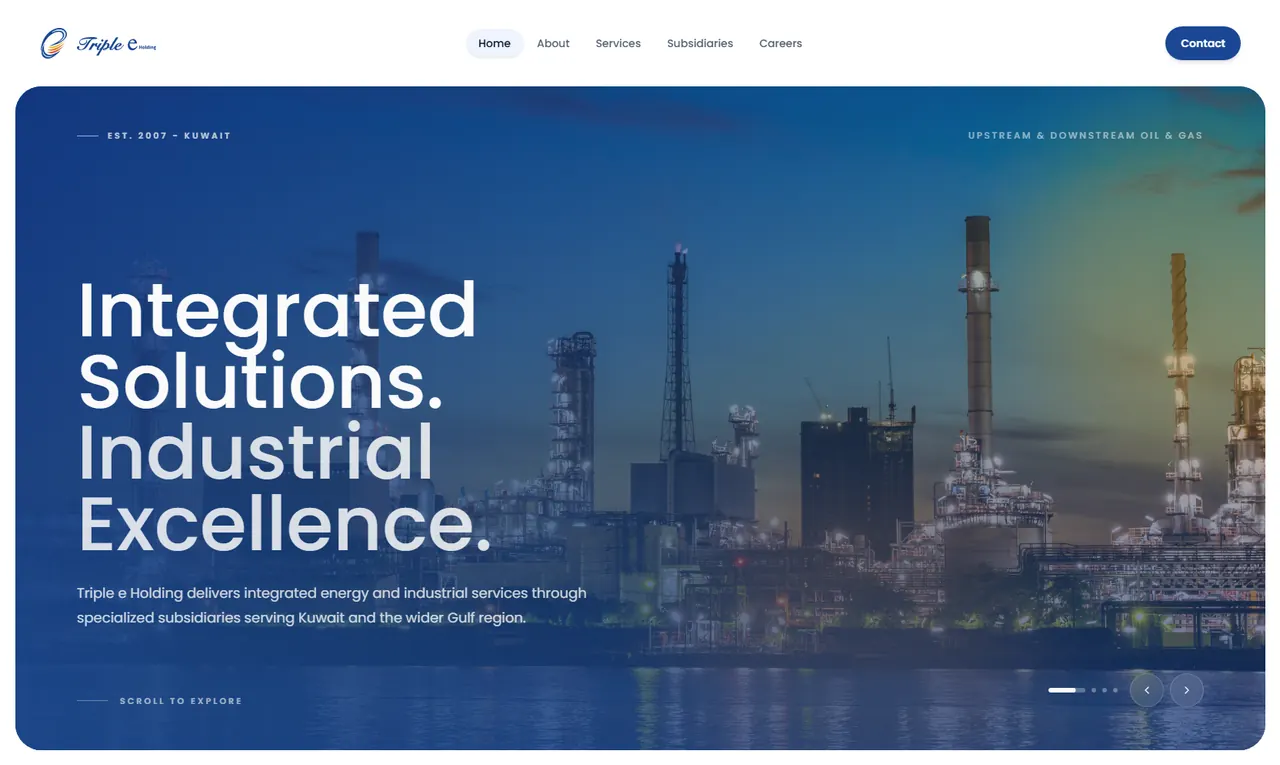1280x765 pixels.
Task: Click the "Industrial Excellence." headline
Action: (x=284, y=488)
